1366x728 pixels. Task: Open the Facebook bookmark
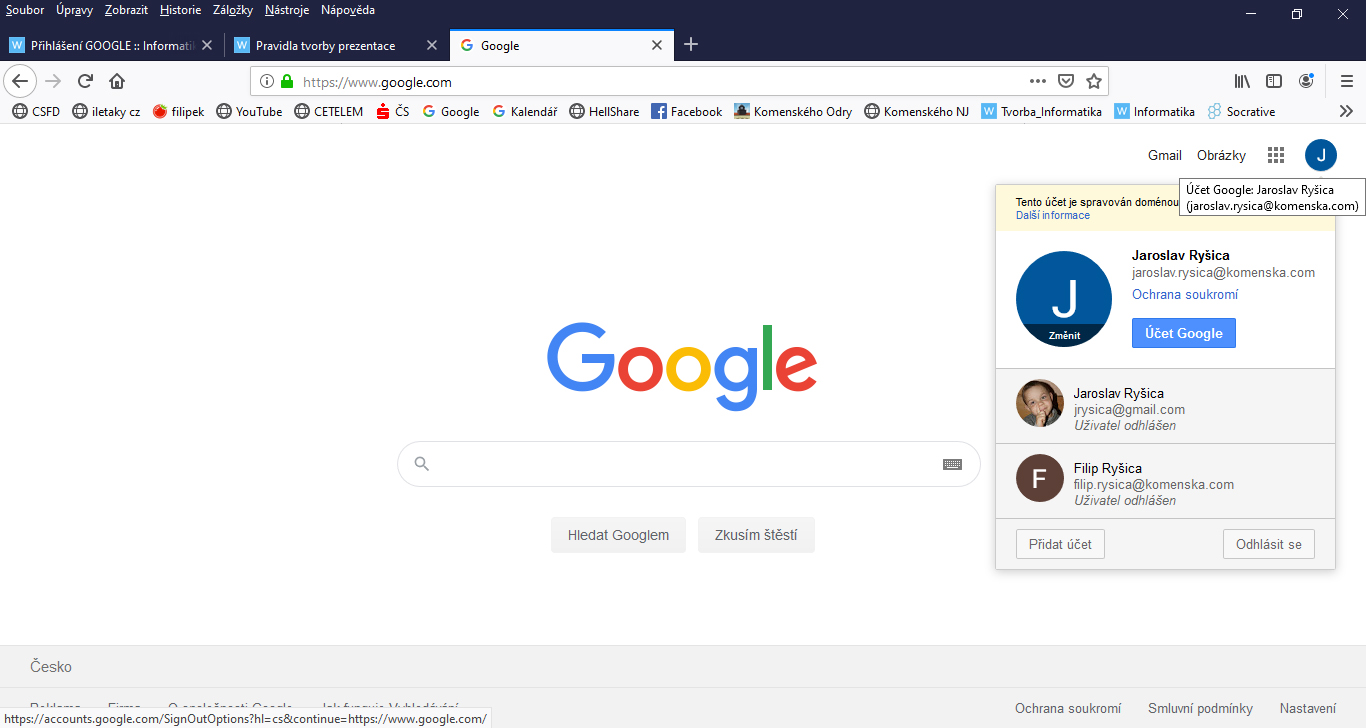(686, 112)
